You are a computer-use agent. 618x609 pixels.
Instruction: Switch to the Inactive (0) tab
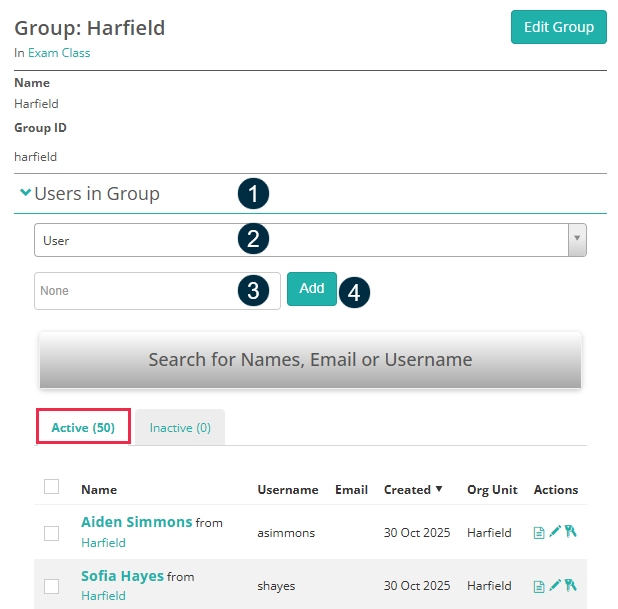point(180,428)
